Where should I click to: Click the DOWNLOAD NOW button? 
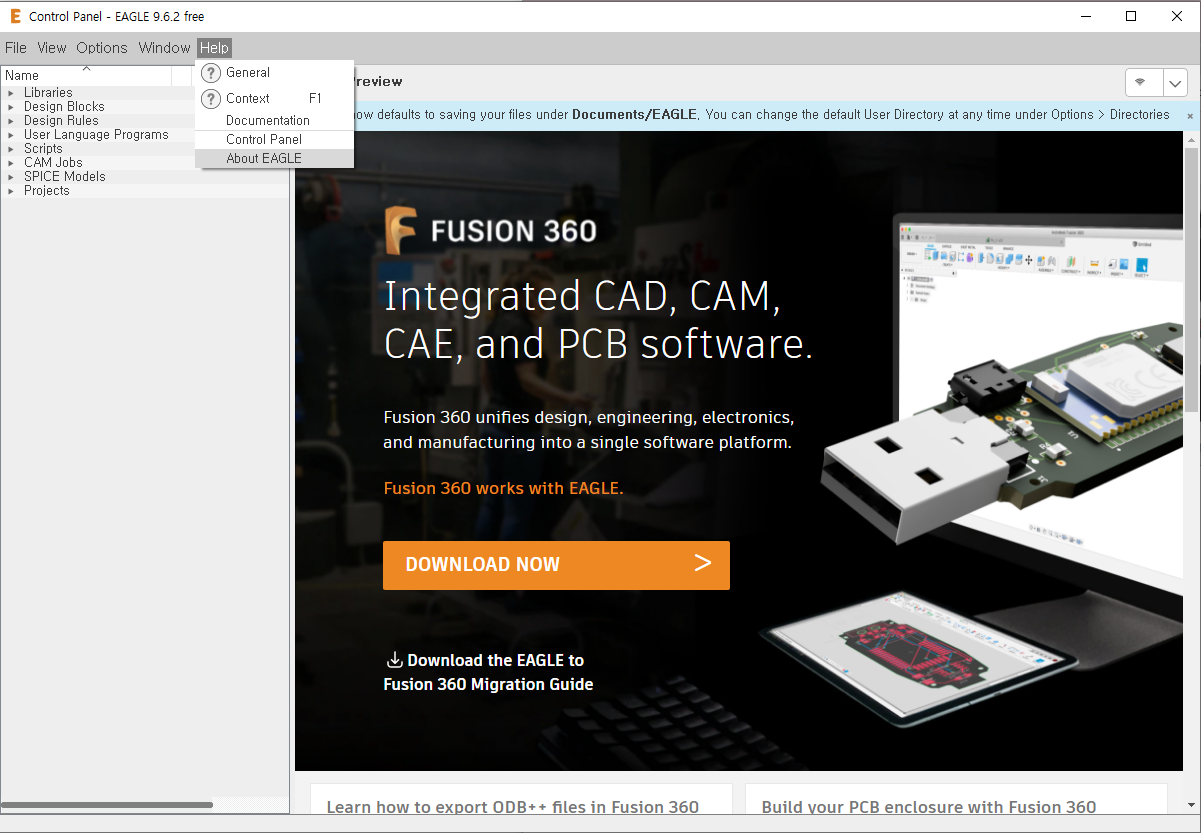[x=556, y=565]
